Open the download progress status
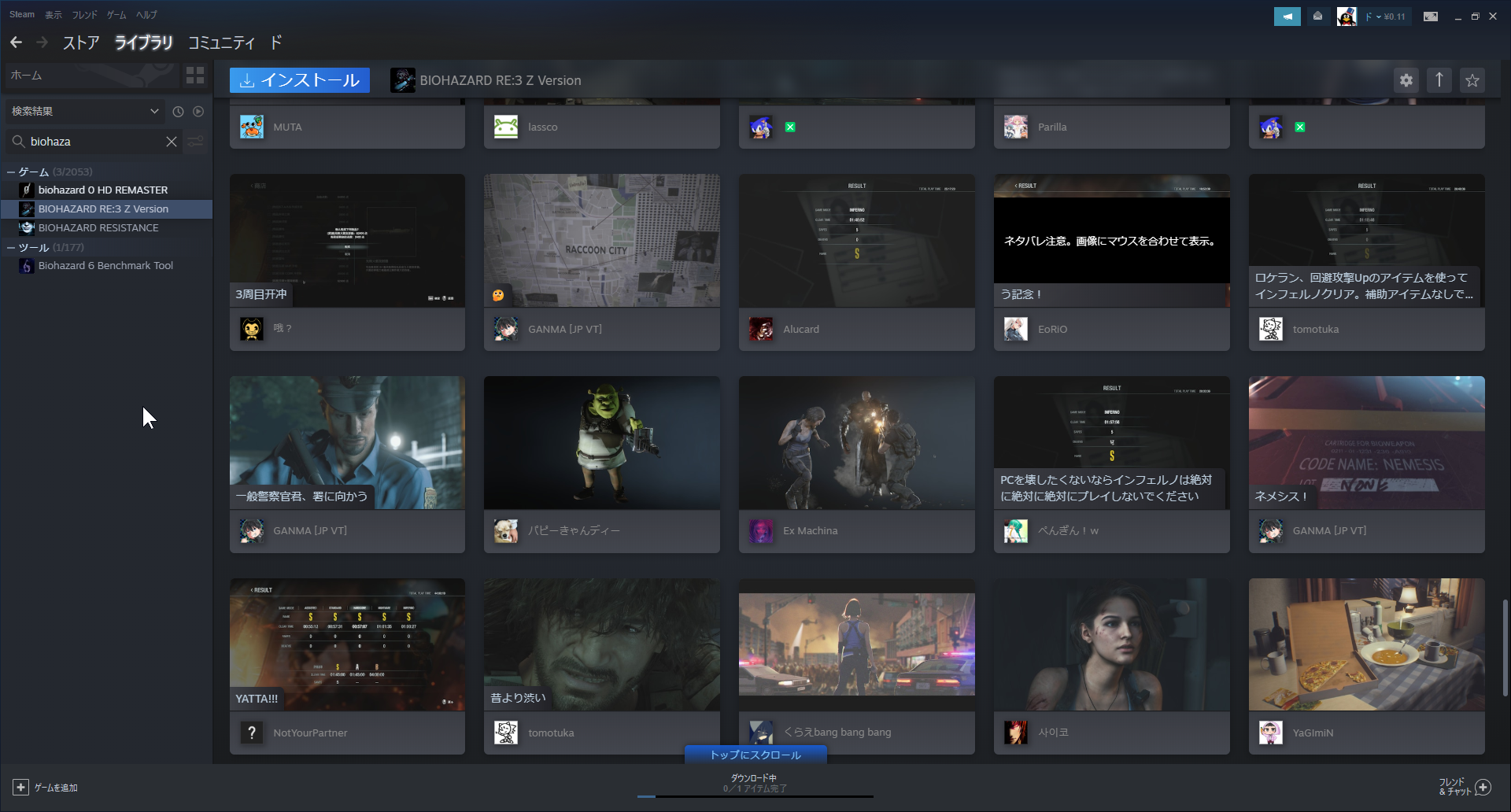This screenshot has width=1511, height=812. click(755, 784)
